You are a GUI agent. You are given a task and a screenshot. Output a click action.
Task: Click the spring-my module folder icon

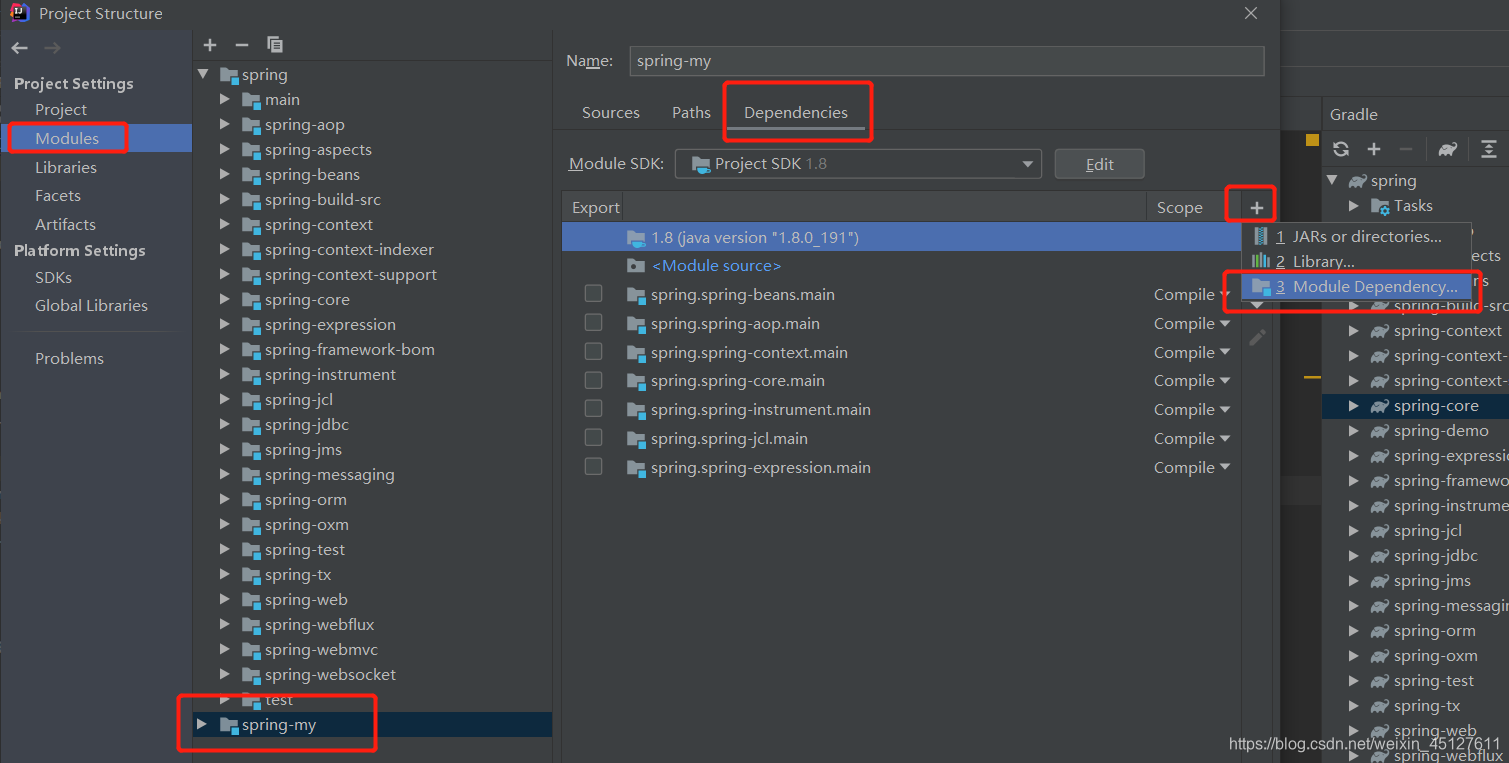(x=228, y=725)
